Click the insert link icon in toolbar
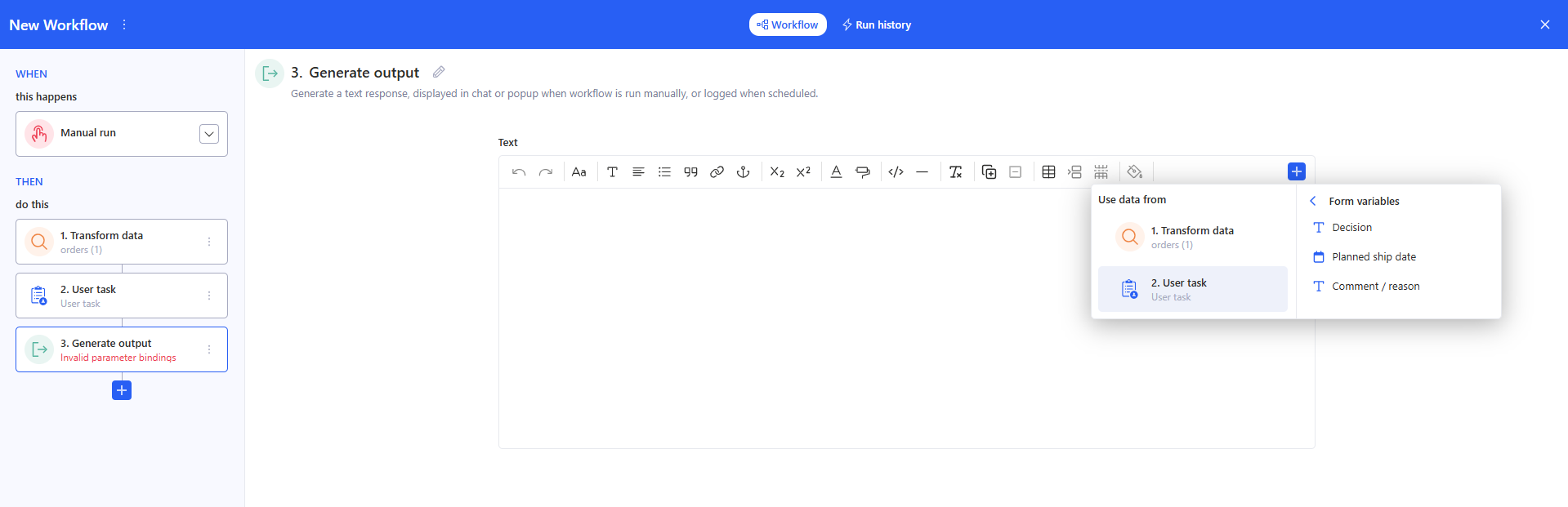The height and width of the screenshot is (507, 1568). pyautogui.click(x=717, y=172)
